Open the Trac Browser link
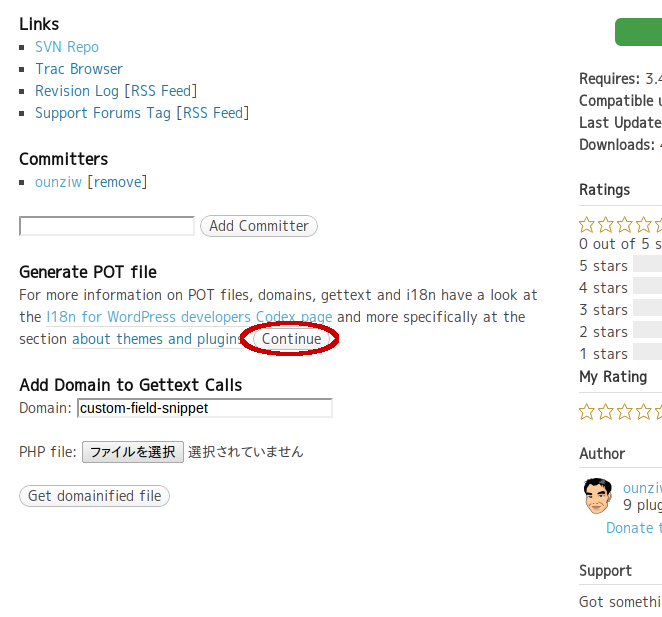Image resolution: width=662 pixels, height=617 pixels. [79, 69]
